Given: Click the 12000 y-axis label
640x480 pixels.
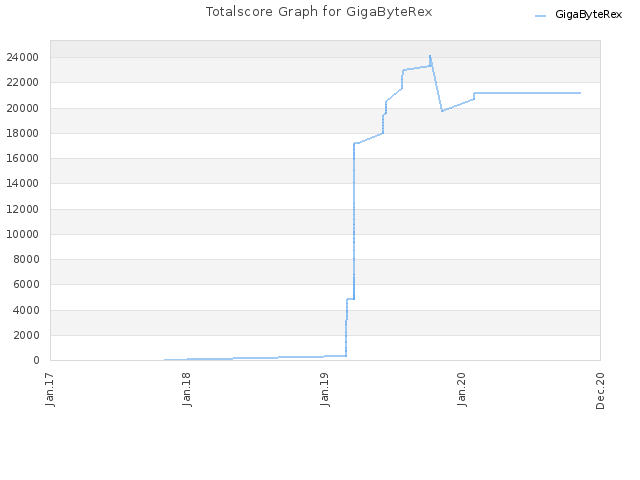Looking at the screenshot, I should point(22,209).
